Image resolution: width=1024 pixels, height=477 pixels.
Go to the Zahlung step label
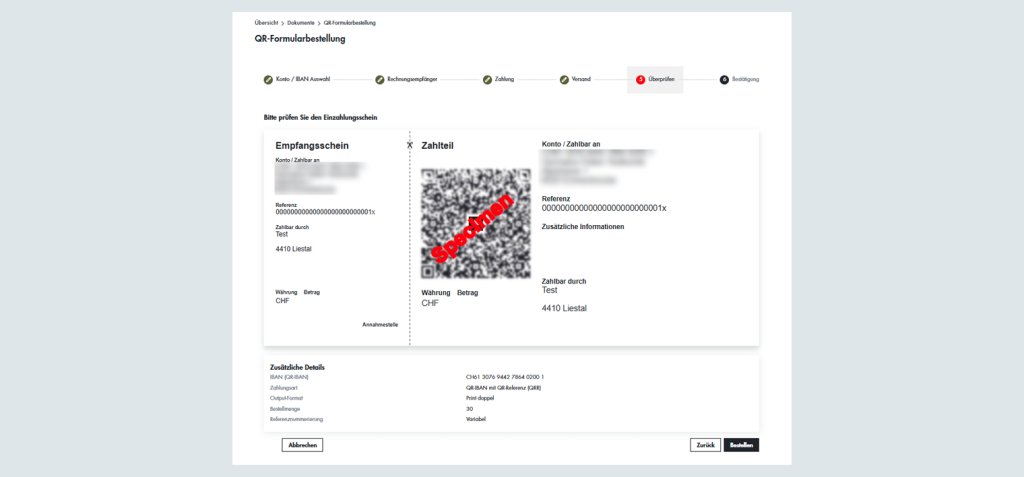pos(504,80)
